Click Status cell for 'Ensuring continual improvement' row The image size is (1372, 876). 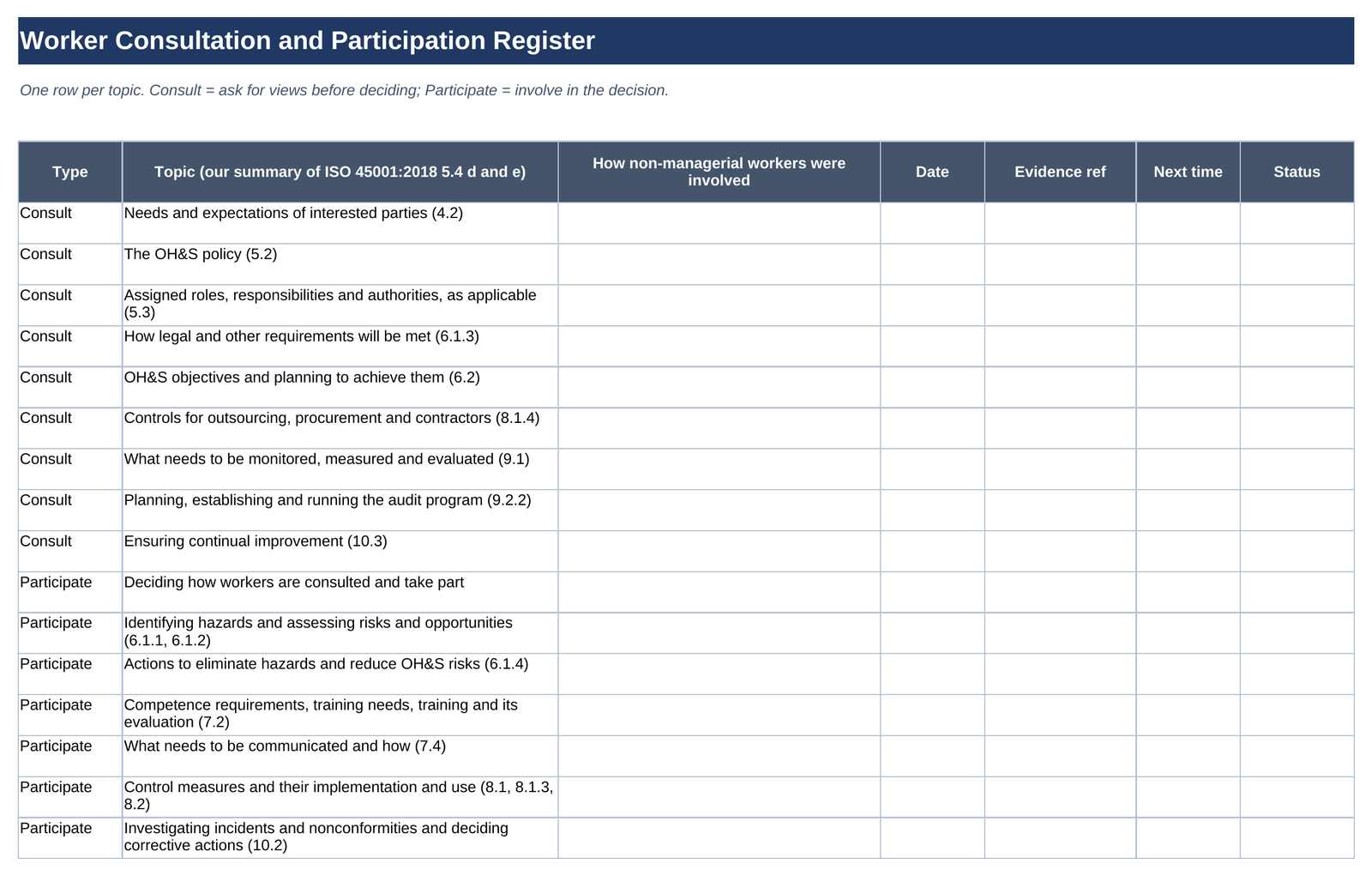point(1297,551)
